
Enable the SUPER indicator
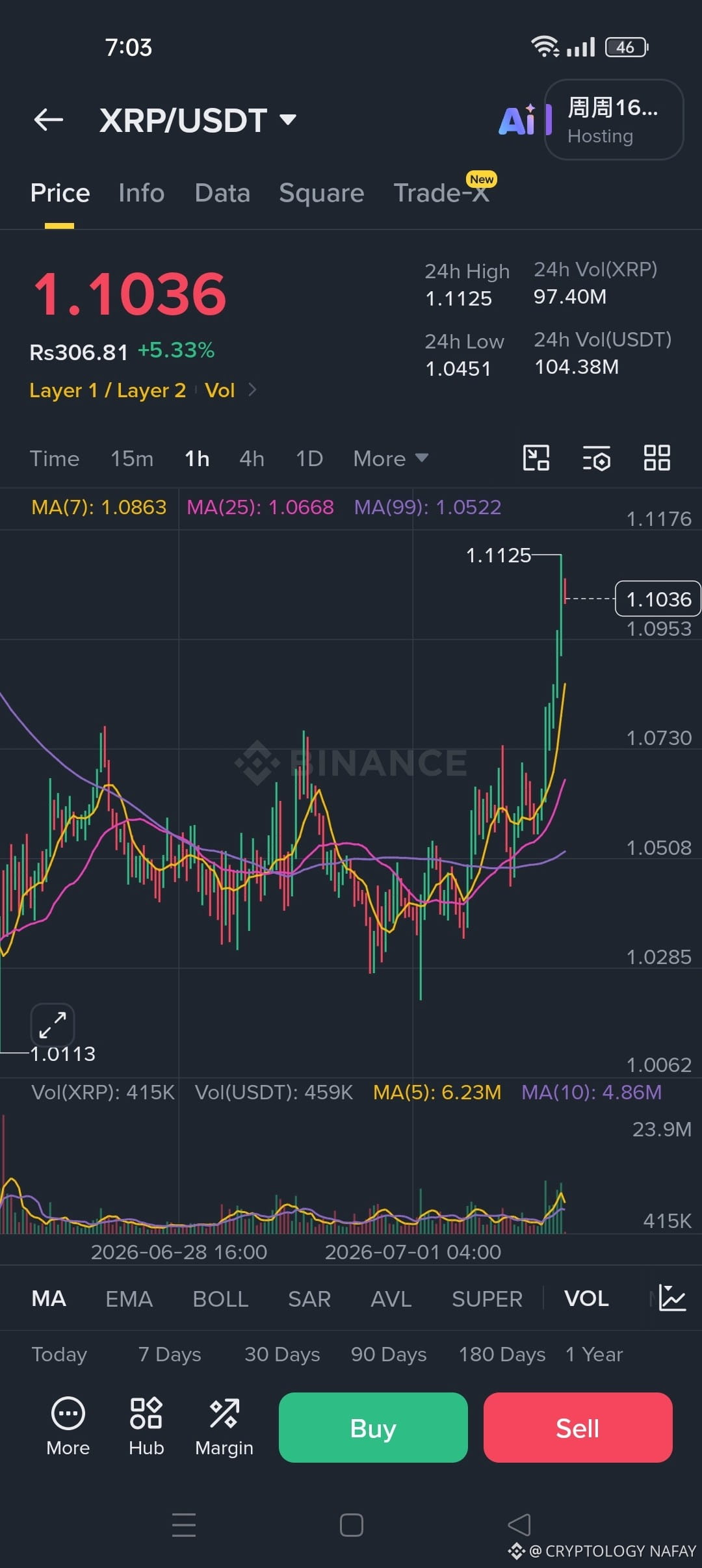click(487, 1299)
